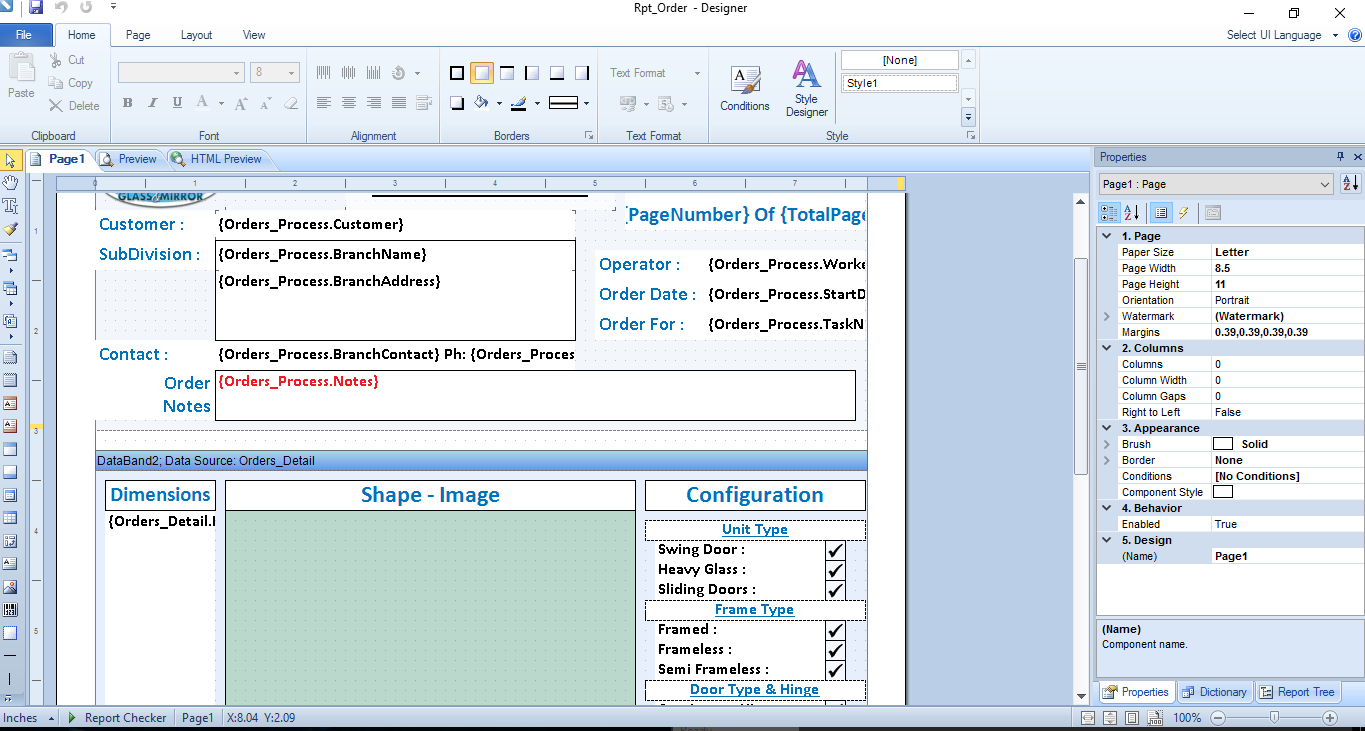Viewport: 1365px width, 731px height.
Task: Sort properties alphabetically in Properties panel
Action: pyautogui.click(x=1132, y=213)
